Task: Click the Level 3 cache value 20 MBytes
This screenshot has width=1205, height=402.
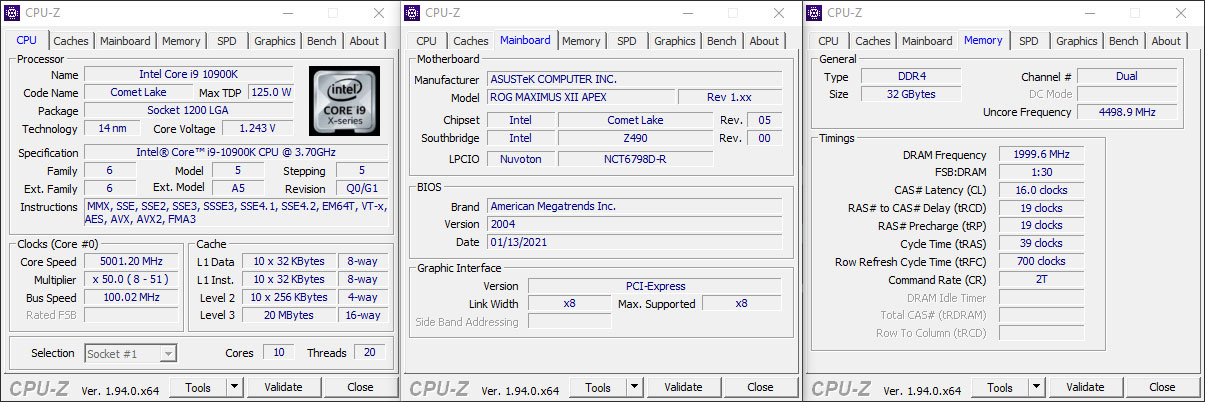Action: pyautogui.click(x=288, y=315)
